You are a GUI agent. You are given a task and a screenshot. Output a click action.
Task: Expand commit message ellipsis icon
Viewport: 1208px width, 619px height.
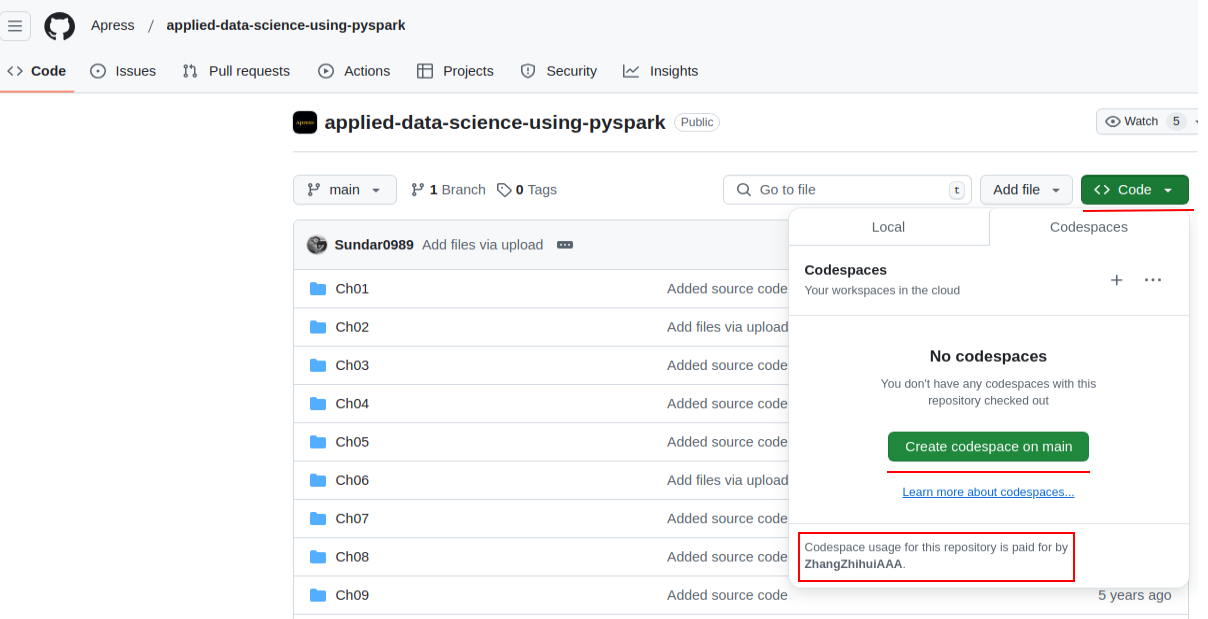pos(565,245)
